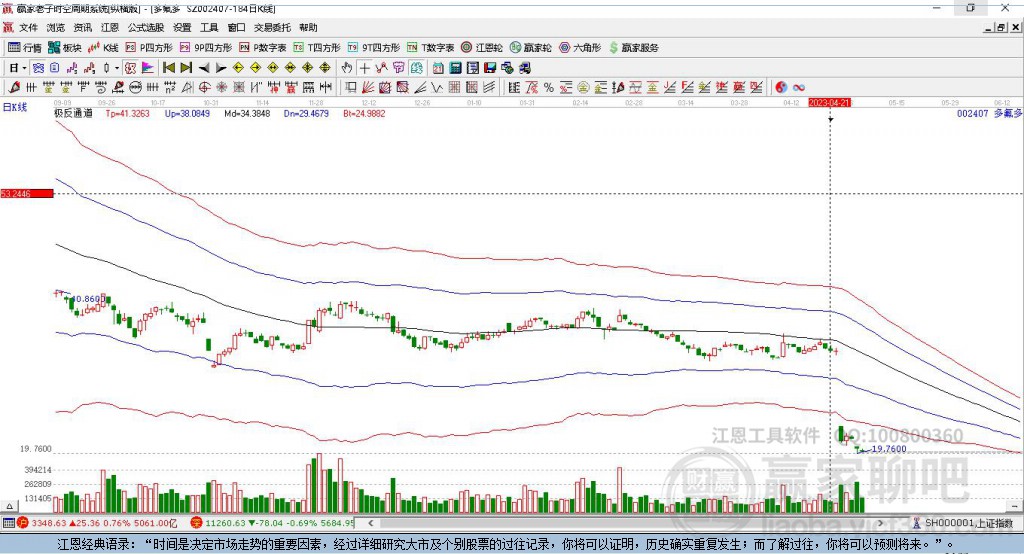This screenshot has width=1024, height=554.
Task: Open the 浏览 menu
Action: click(56, 27)
